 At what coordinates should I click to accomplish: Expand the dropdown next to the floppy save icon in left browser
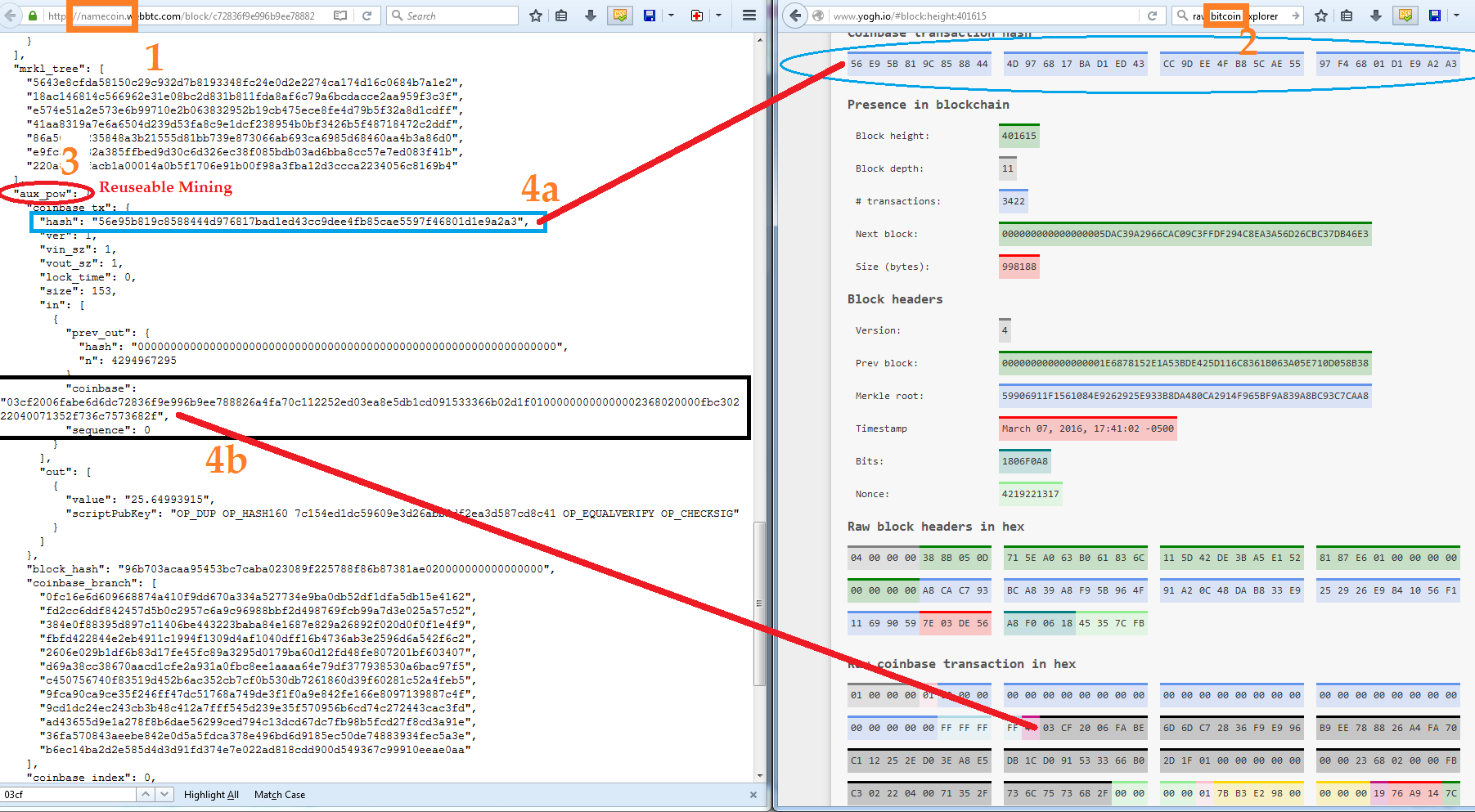(x=671, y=16)
